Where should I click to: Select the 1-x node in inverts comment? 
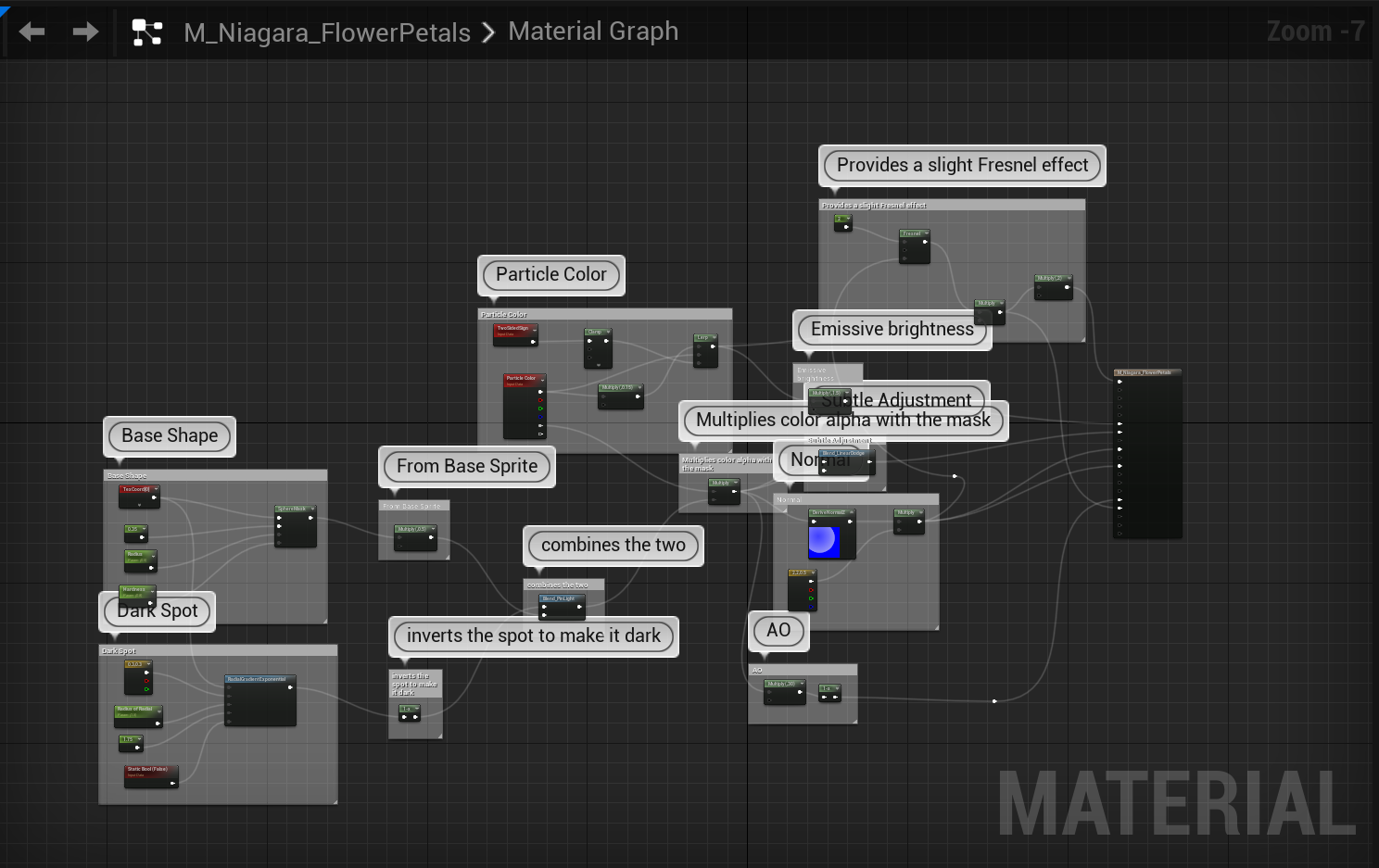pos(410,713)
